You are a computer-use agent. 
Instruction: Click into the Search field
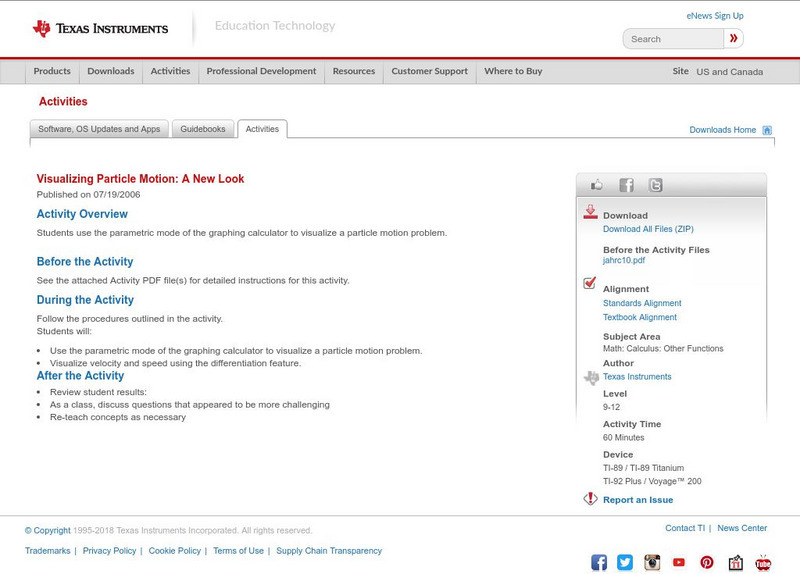tap(673, 39)
